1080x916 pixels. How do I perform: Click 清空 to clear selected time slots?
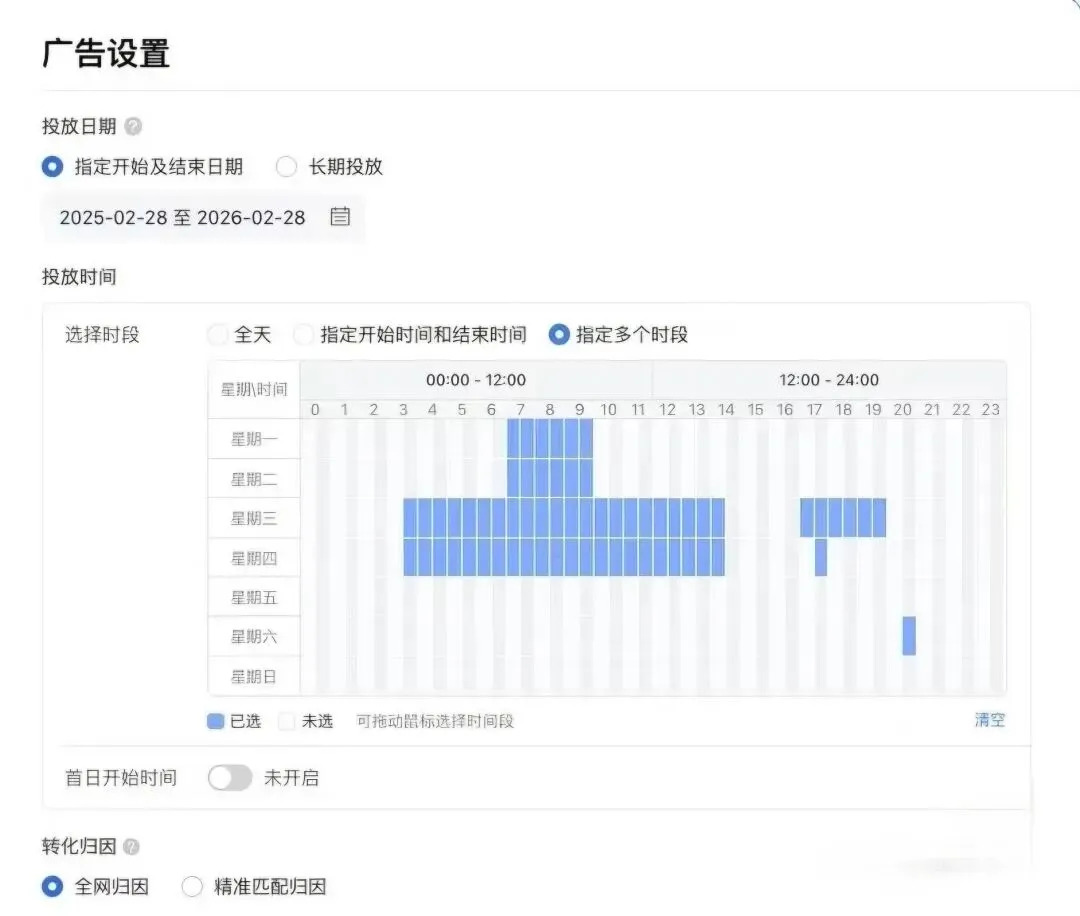(x=990, y=720)
